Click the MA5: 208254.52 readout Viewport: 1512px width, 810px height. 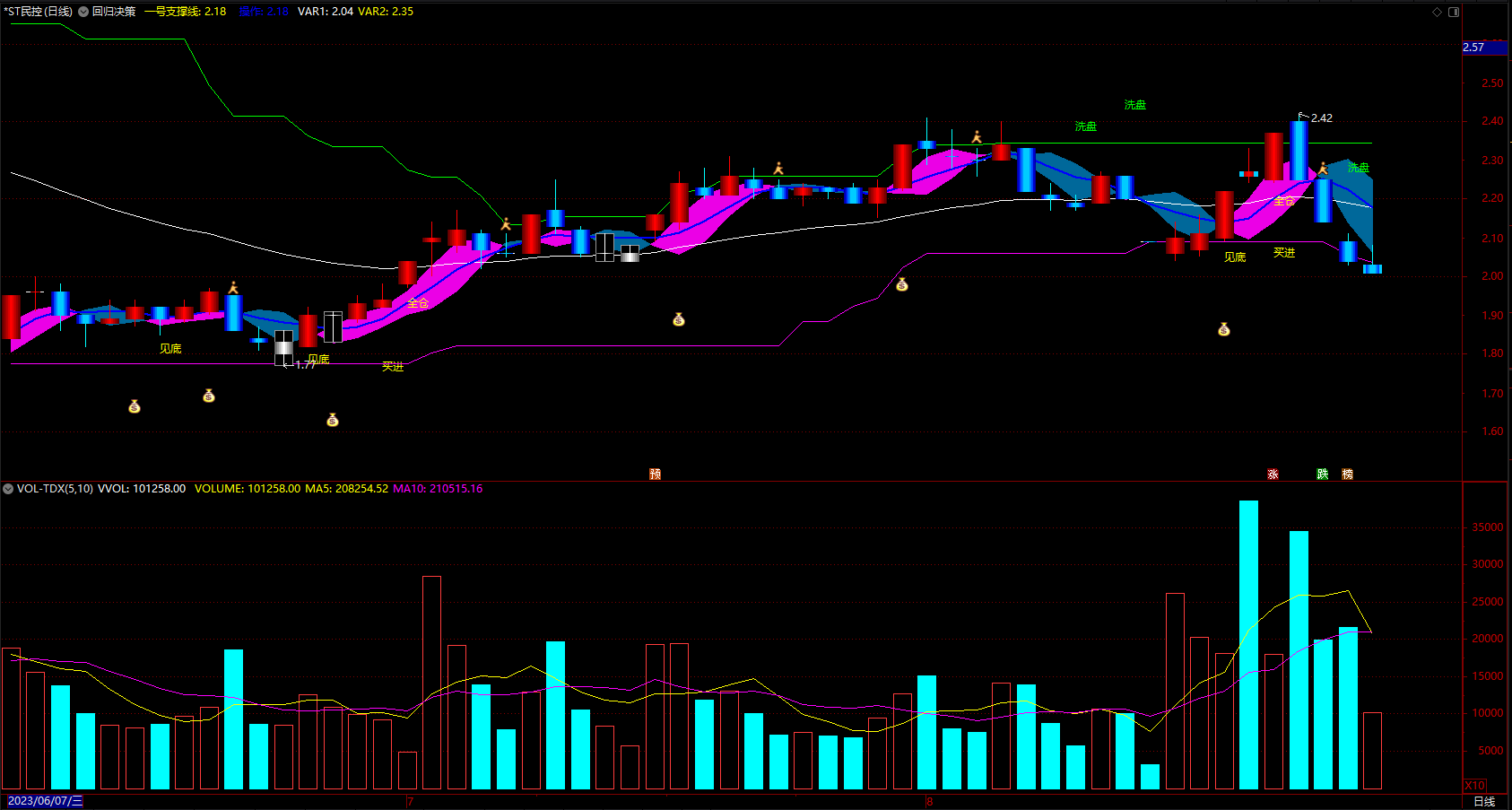pos(347,489)
